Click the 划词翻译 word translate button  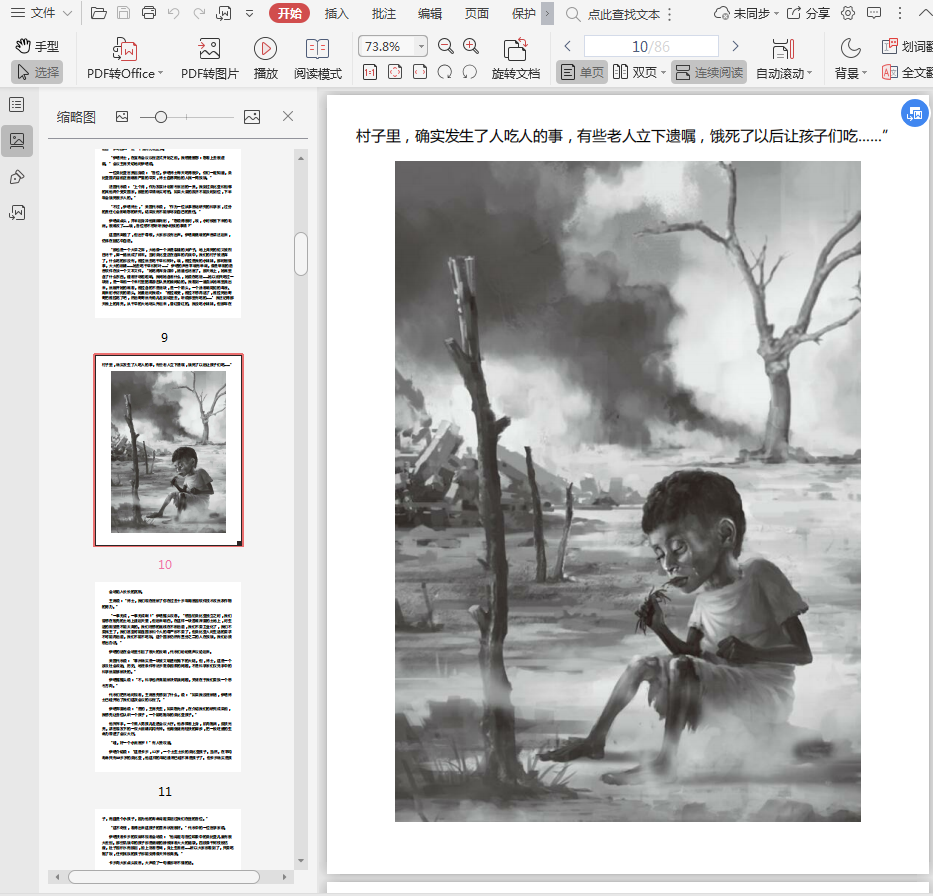(x=907, y=46)
